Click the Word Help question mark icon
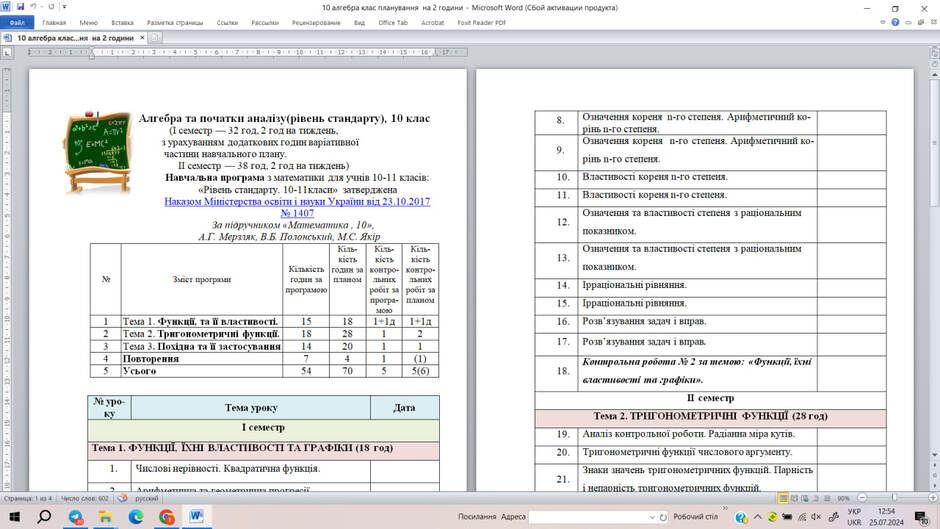Screen dimensions: 940x529 pos(895,22)
